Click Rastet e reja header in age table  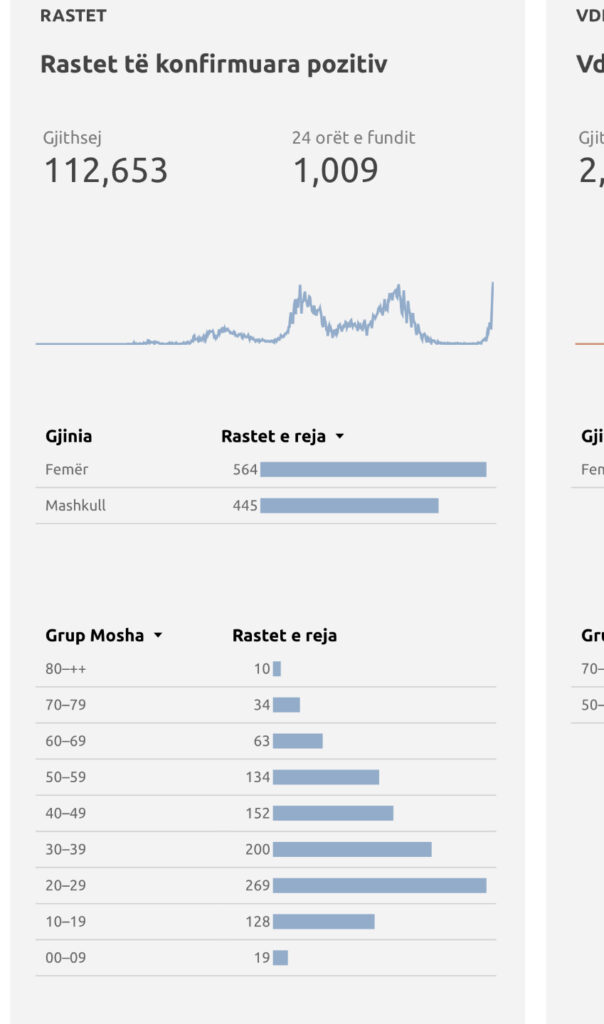click(285, 635)
